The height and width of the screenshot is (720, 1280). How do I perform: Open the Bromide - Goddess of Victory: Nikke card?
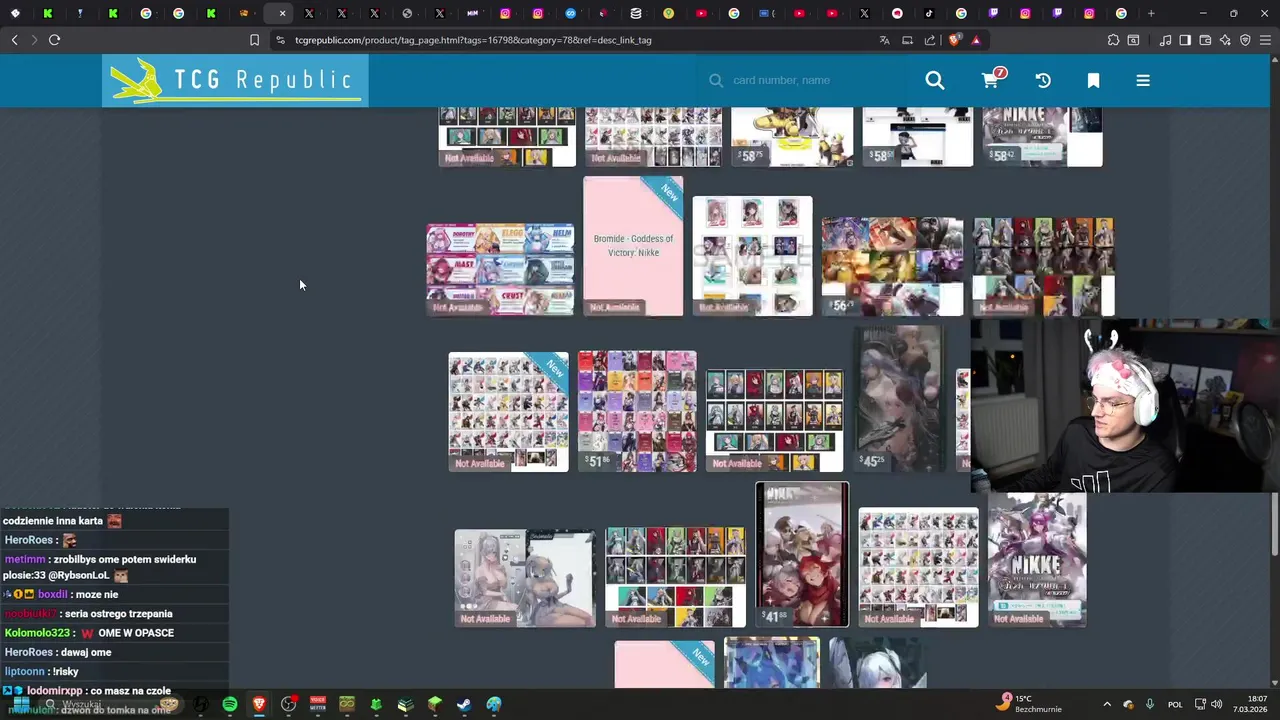[x=633, y=246]
